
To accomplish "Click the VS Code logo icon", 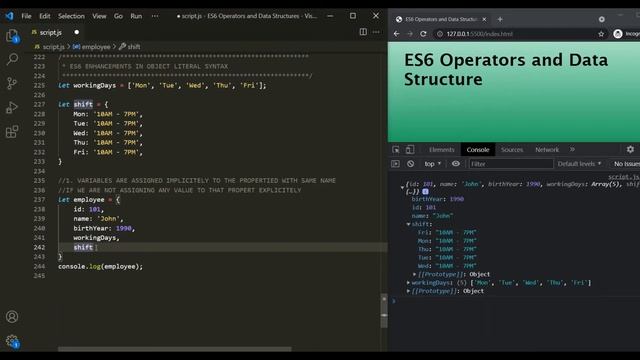I will pos(9,16).
